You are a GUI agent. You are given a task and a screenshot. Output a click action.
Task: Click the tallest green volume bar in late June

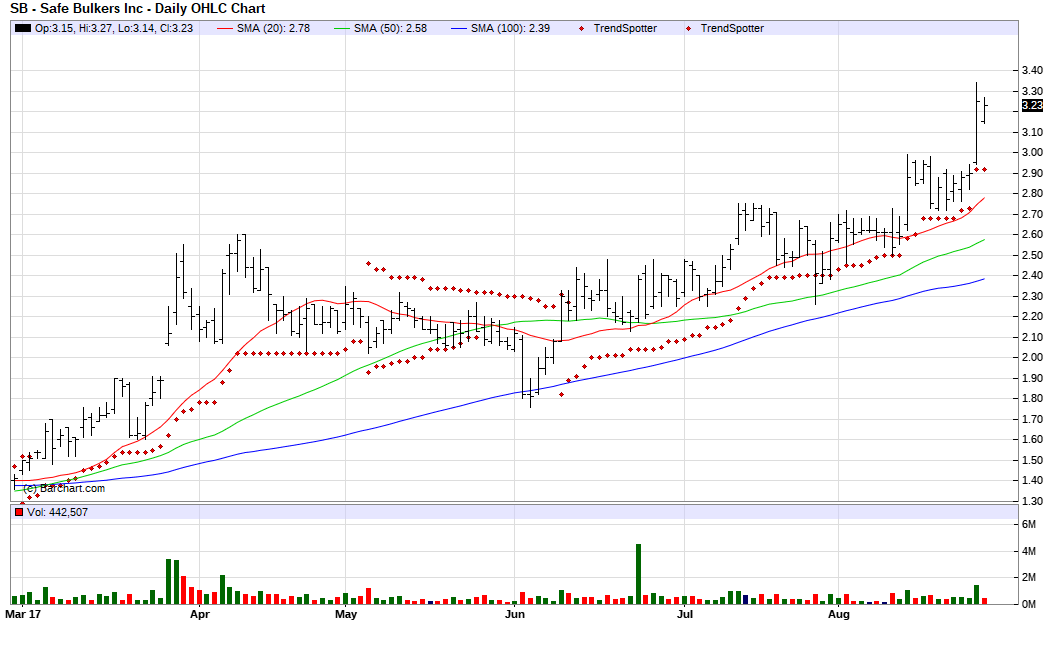[638, 574]
